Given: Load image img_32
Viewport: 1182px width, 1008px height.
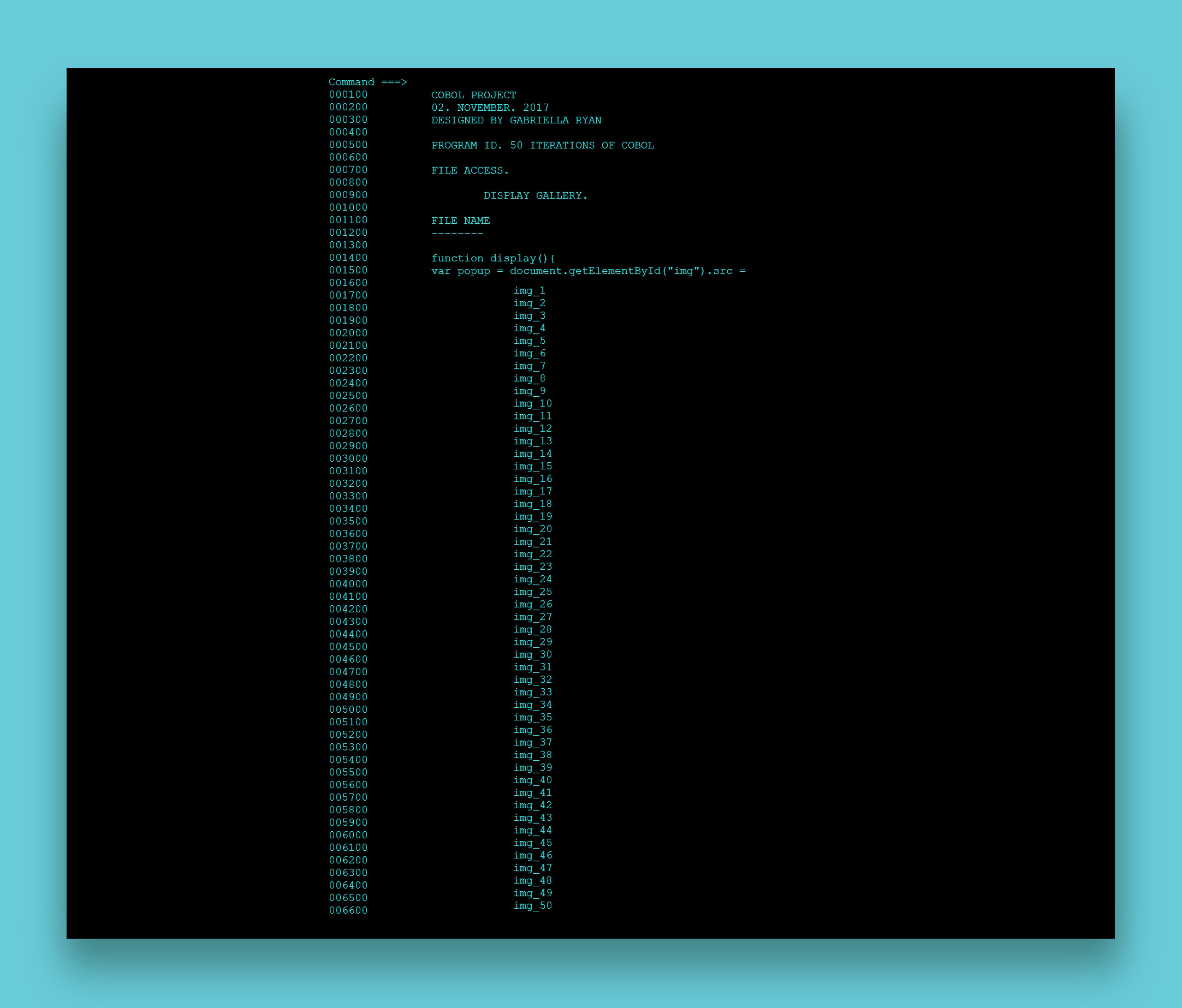Looking at the screenshot, I should pyautogui.click(x=532, y=679).
